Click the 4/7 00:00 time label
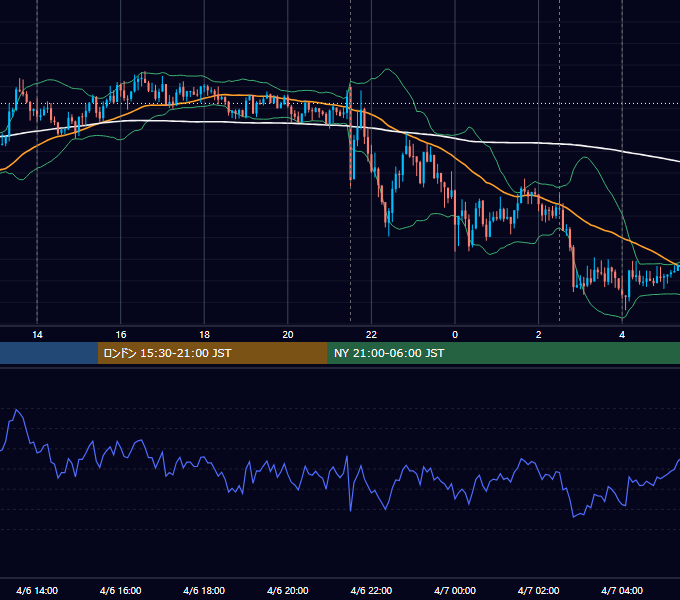Viewport: 680px width, 600px height. [455, 590]
